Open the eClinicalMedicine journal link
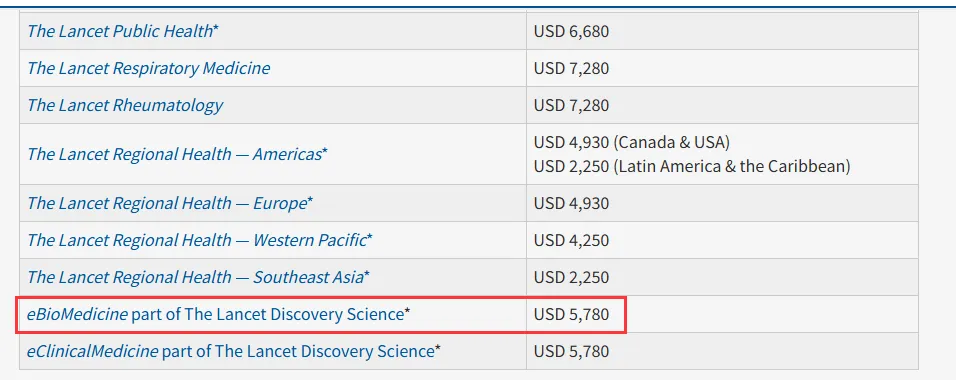 click(x=92, y=351)
